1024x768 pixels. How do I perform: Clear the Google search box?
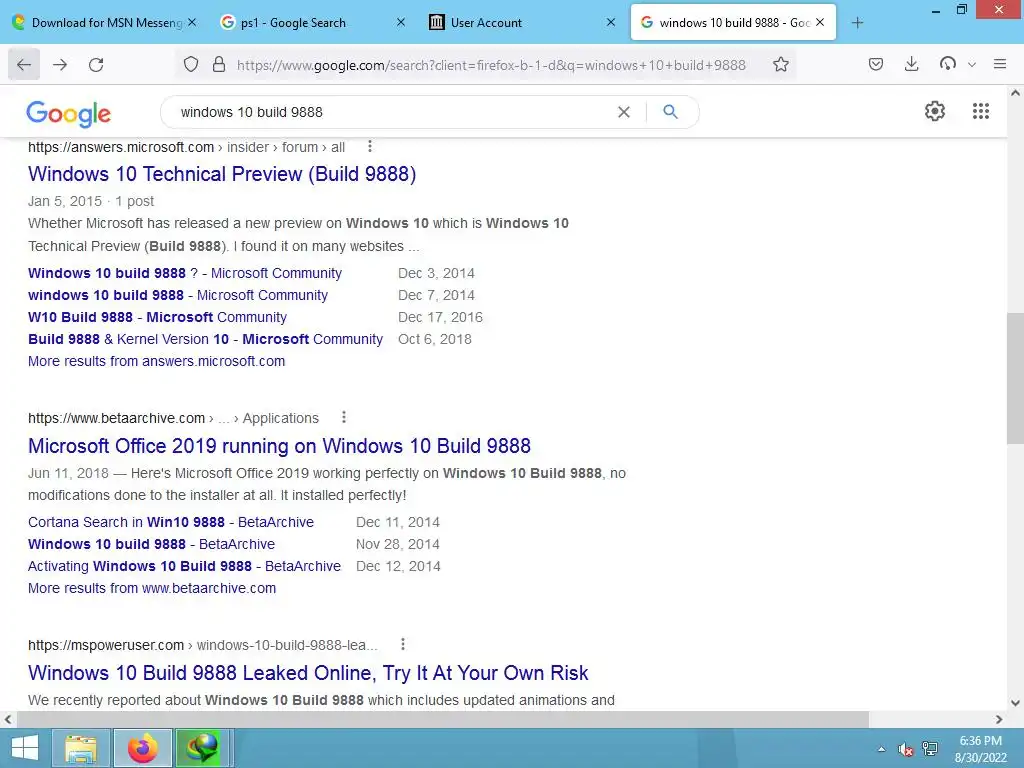pyautogui.click(x=624, y=112)
